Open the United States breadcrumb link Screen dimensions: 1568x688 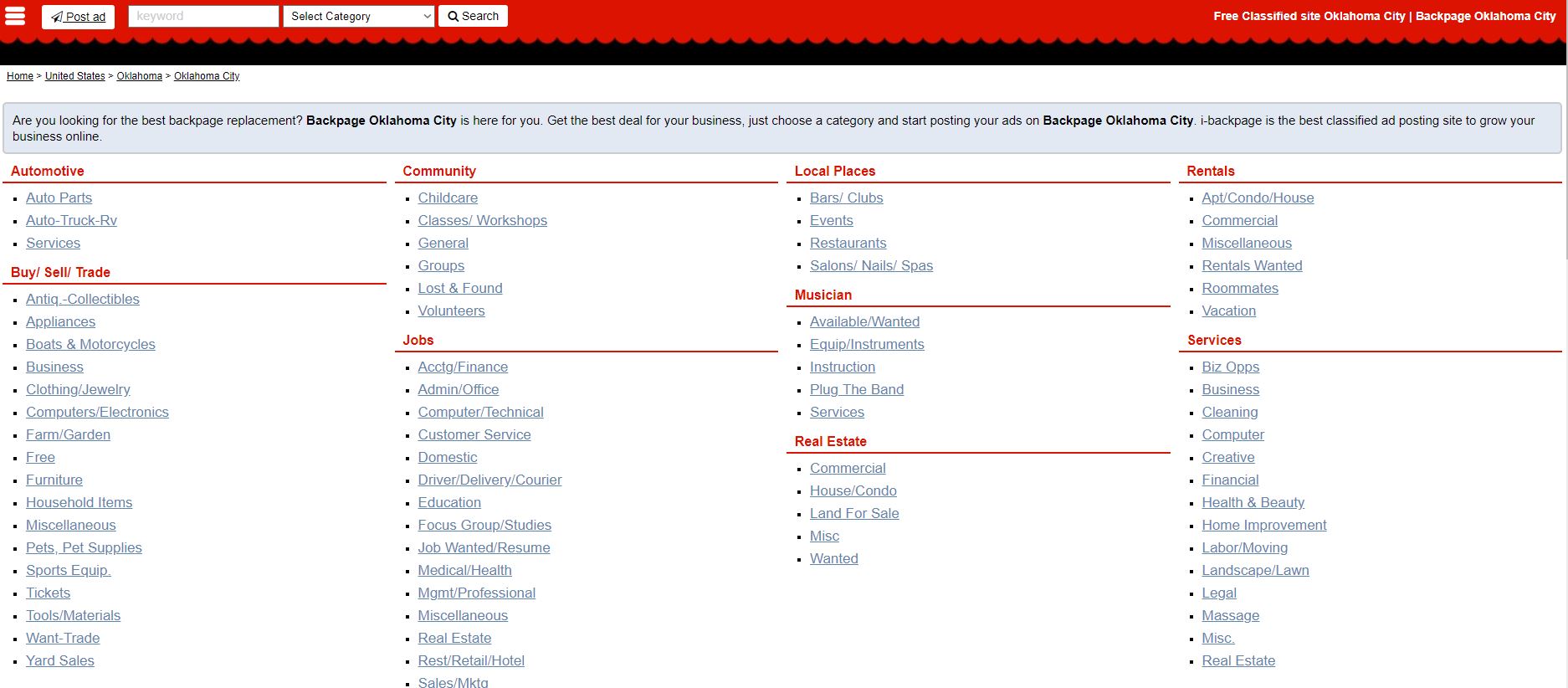pyautogui.click(x=75, y=76)
